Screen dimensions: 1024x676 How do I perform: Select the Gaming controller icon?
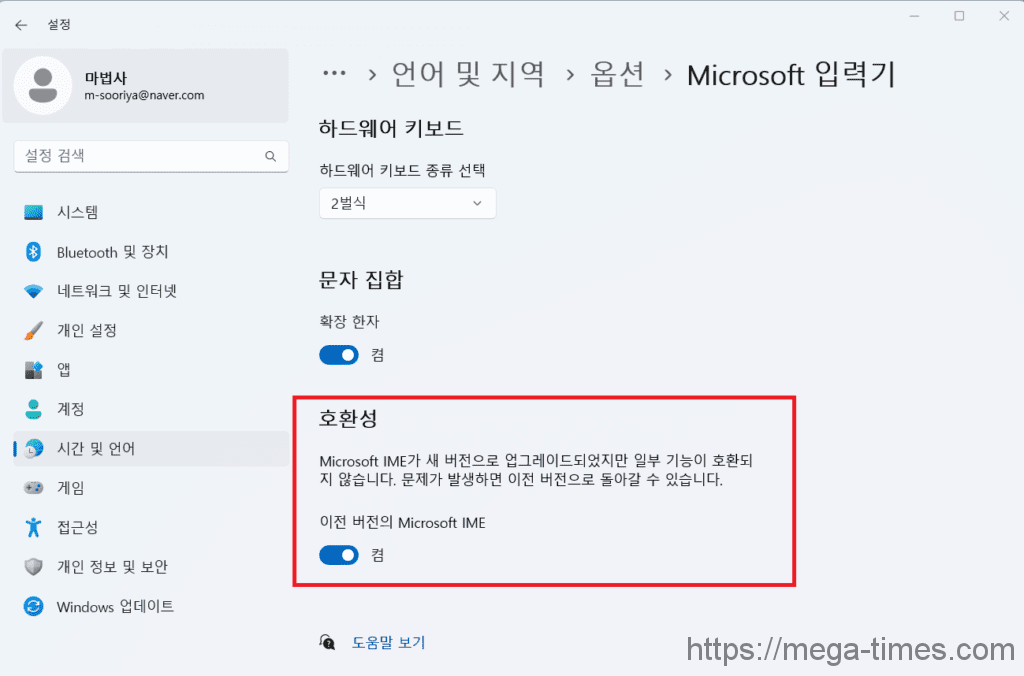34,488
